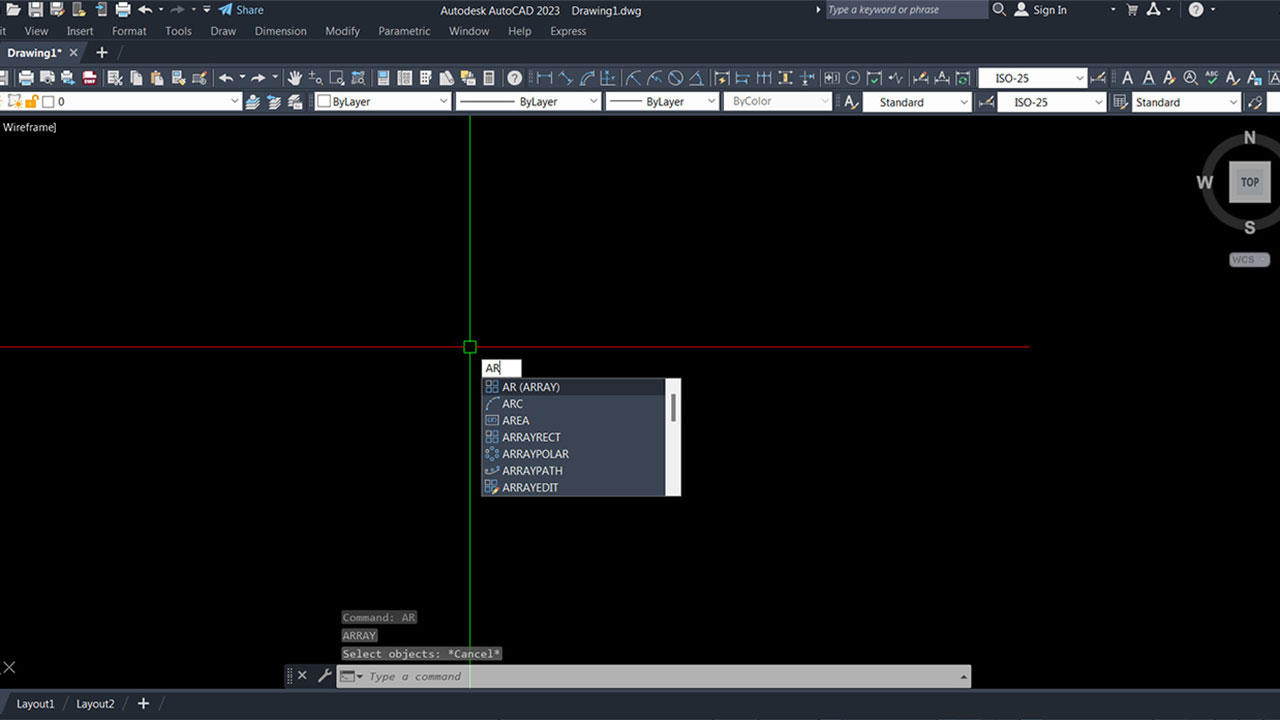Choose ARC from the autocomplete list

574,404
